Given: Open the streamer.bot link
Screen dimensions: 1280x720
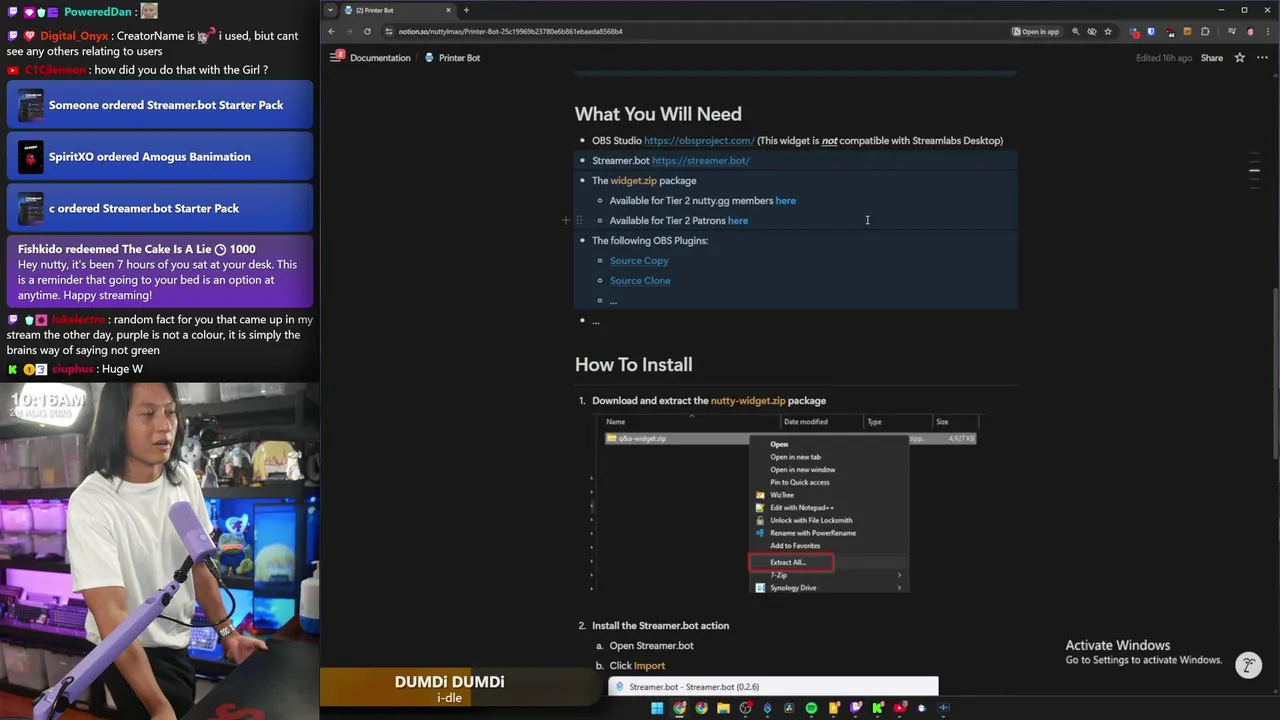Looking at the screenshot, I should pos(700,161).
